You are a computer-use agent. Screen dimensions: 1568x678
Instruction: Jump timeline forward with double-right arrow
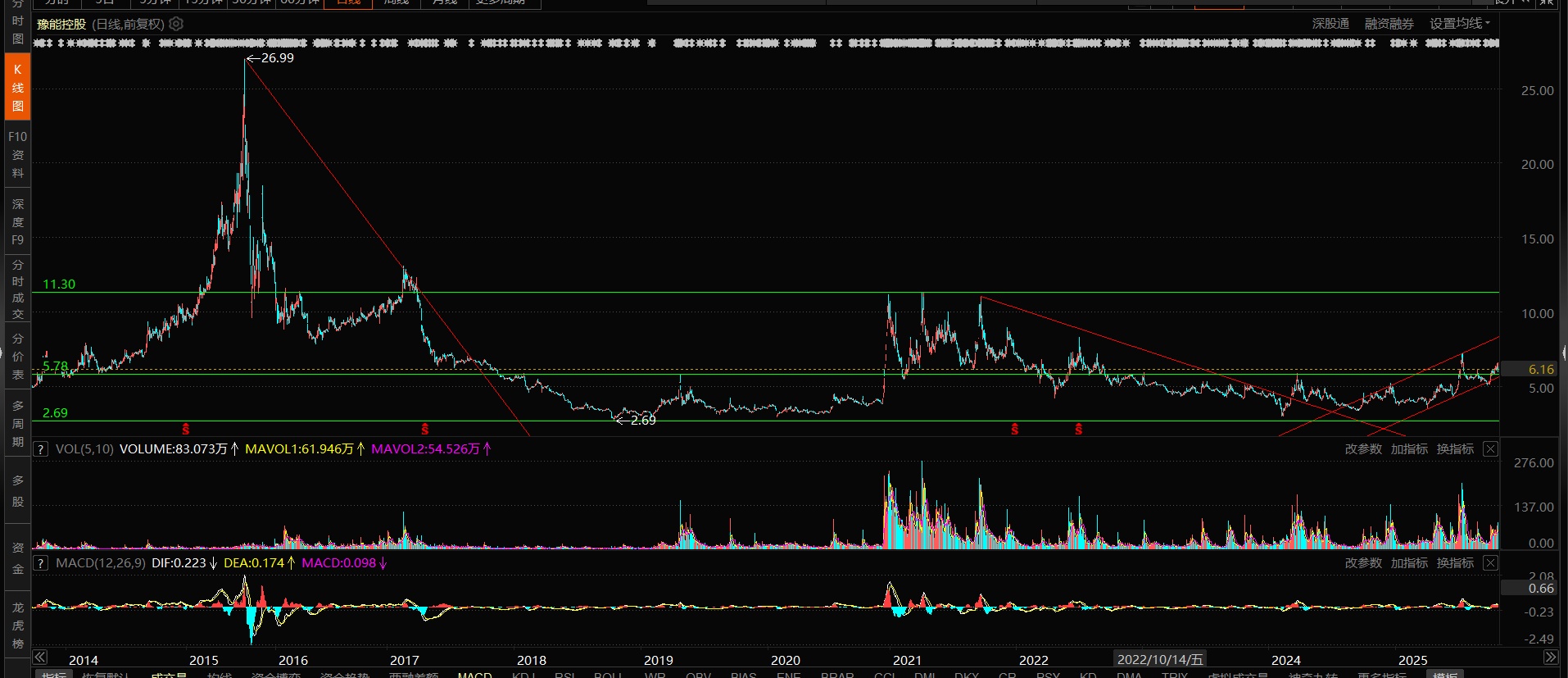(x=1551, y=658)
